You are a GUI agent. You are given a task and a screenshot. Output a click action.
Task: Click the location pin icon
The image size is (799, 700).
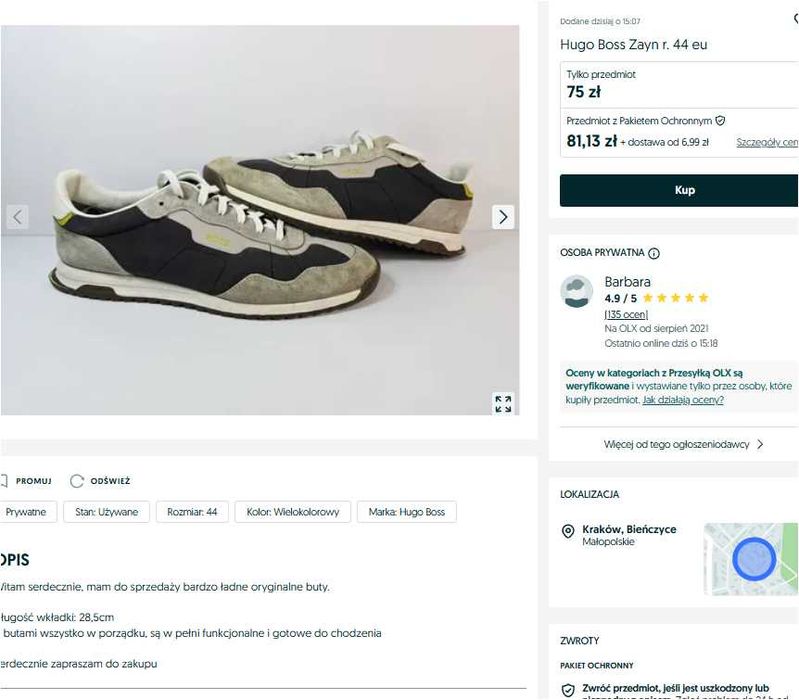click(568, 531)
